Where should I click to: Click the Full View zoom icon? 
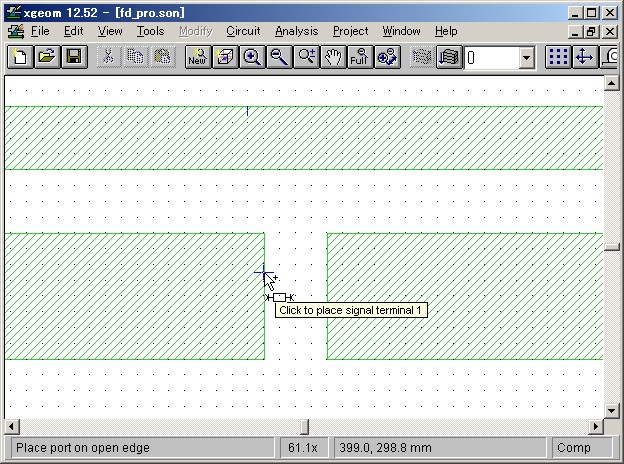click(360, 57)
